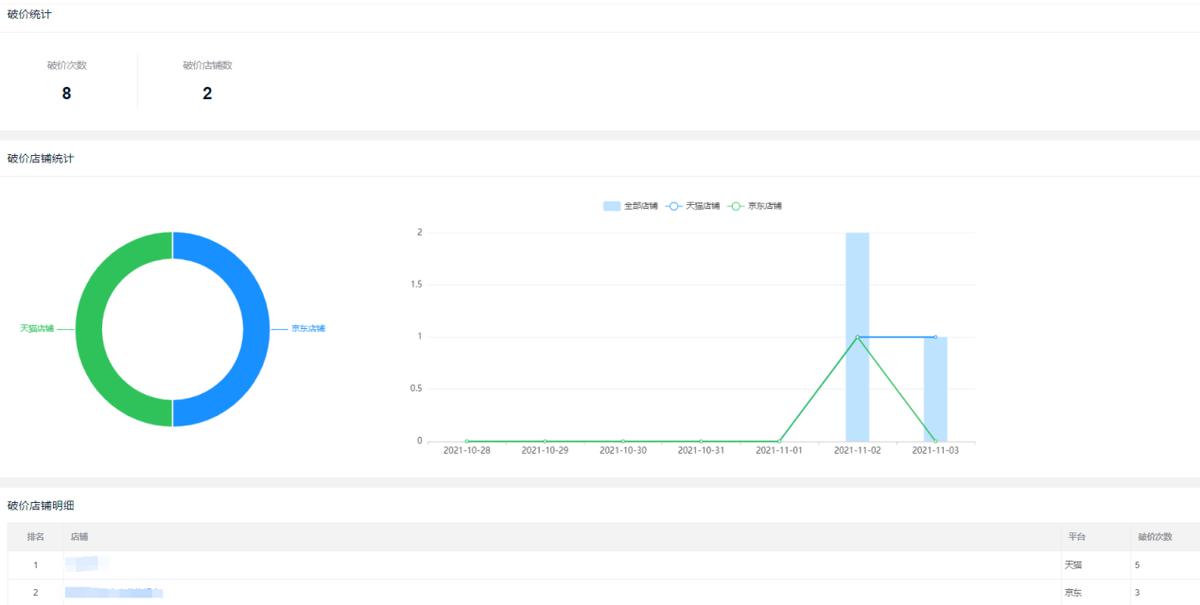Click the green line point at 2021-11-03

point(935,441)
